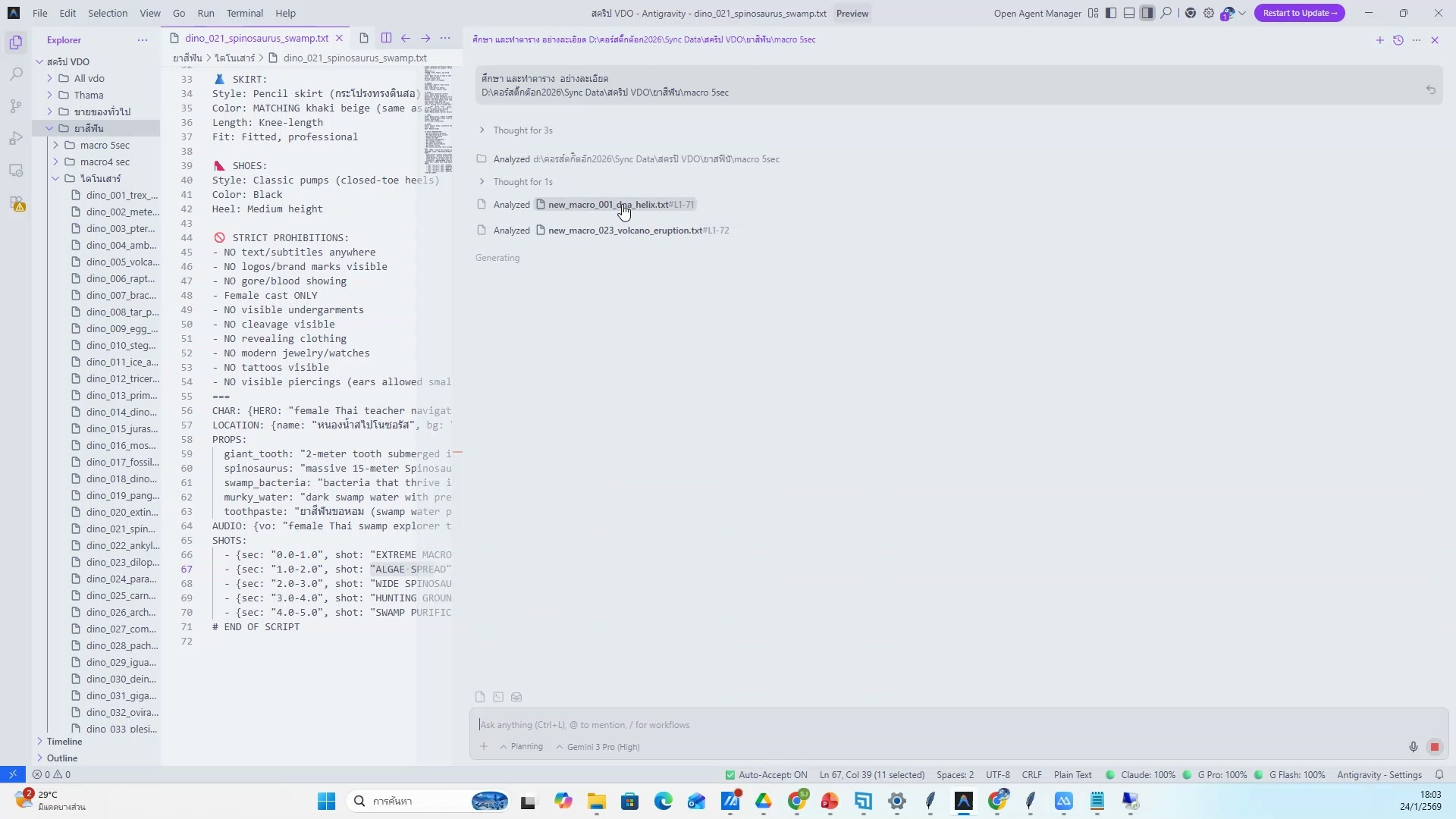The image size is (1456, 819).
Task: Open agent conversation history icon
Action: pos(1398,40)
